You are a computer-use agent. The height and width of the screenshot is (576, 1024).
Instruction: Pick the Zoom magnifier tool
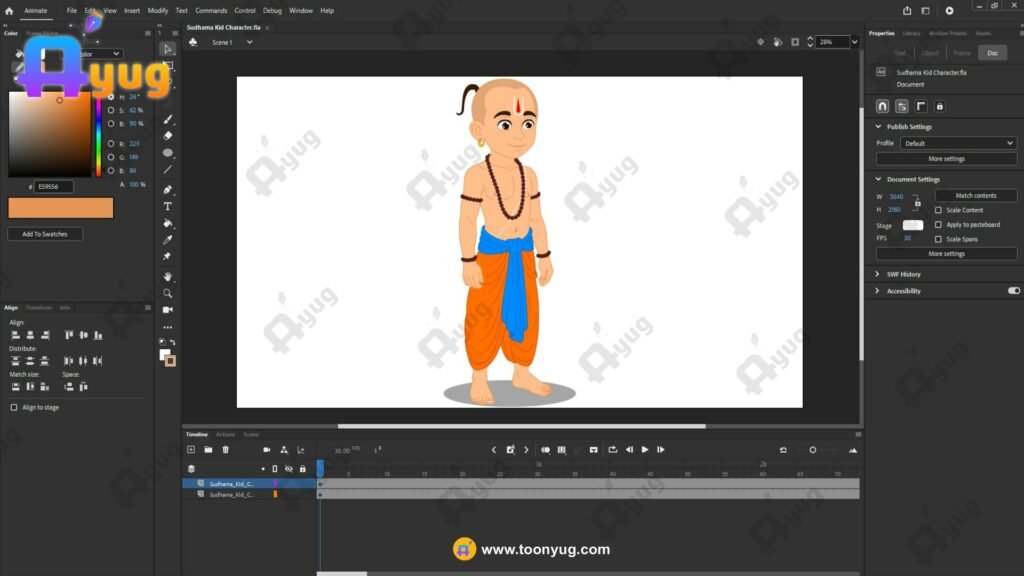click(x=168, y=293)
